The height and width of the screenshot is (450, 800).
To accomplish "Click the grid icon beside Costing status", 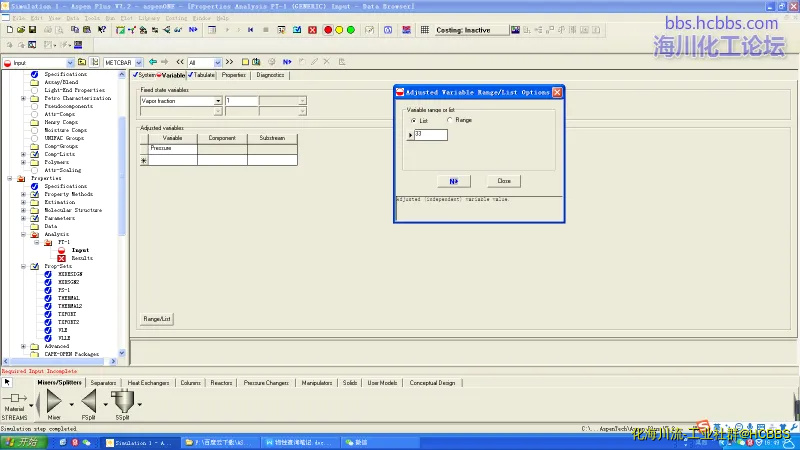I will coord(424,30).
